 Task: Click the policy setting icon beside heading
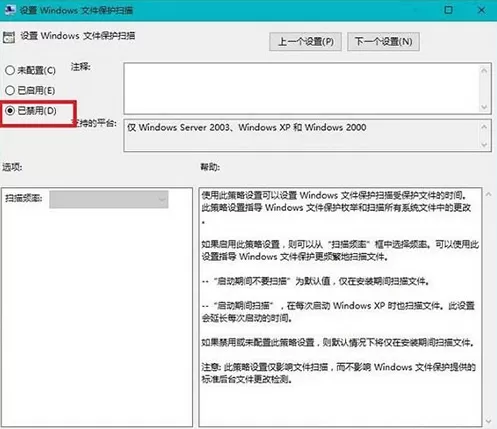coord(9,37)
